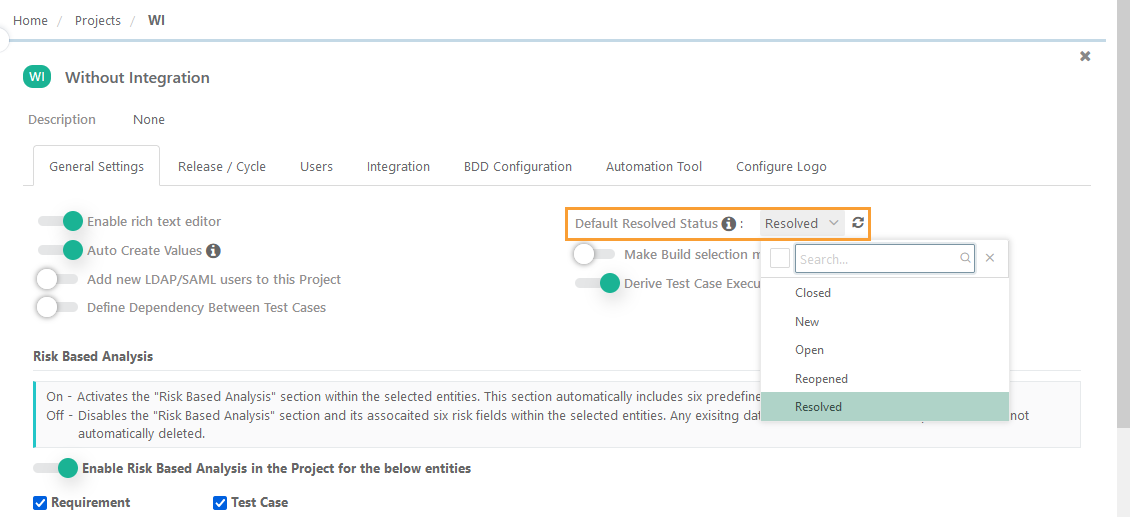Enable Define Dependency Between Test Cases
Screen dimensions: 1130x517
click(x=59, y=307)
